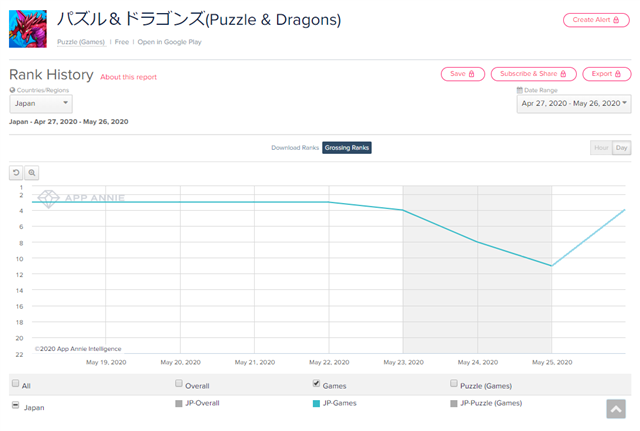Click the scroll-to-top arrow button
640x431 pixels.
615,409
